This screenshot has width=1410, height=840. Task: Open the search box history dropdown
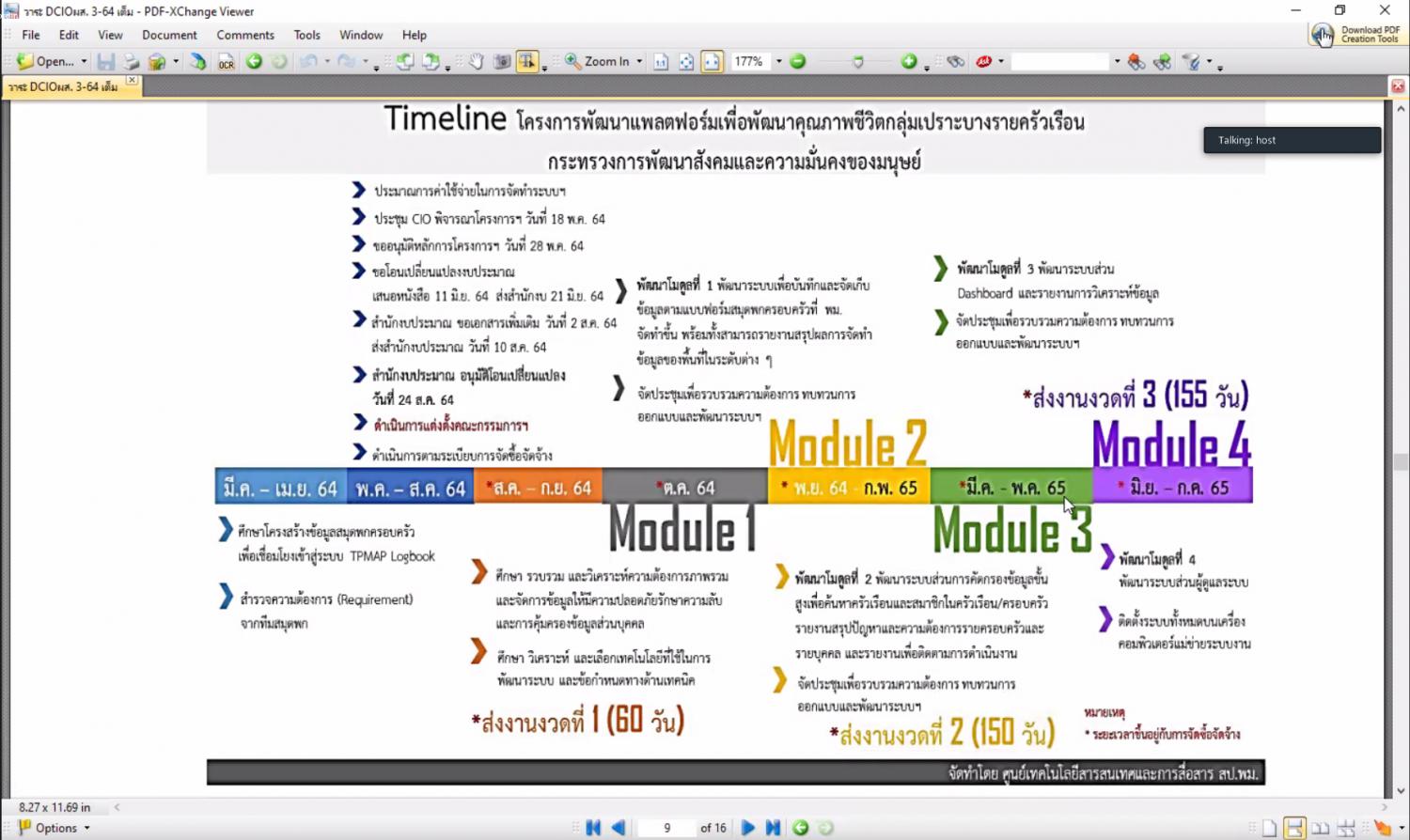coord(1117,61)
